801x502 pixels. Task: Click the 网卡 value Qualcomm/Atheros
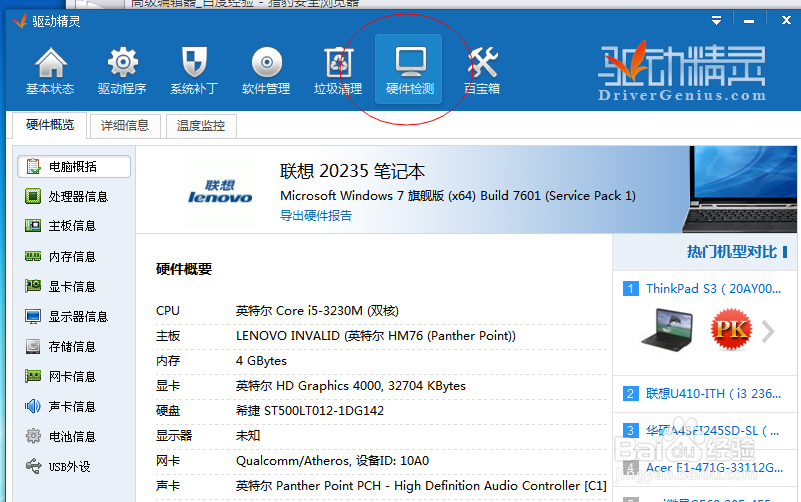[x=332, y=461]
